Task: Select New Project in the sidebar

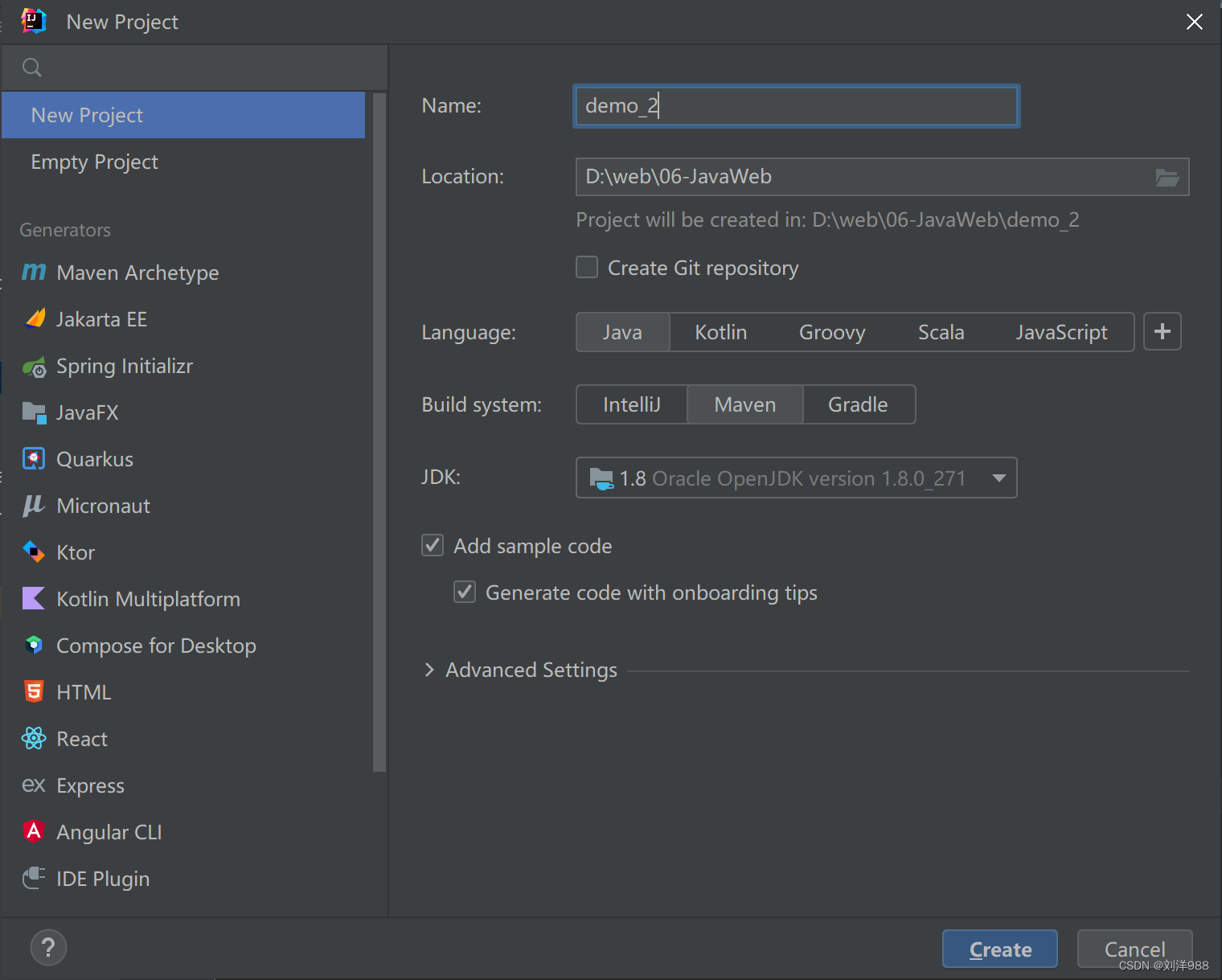Action: pos(183,115)
